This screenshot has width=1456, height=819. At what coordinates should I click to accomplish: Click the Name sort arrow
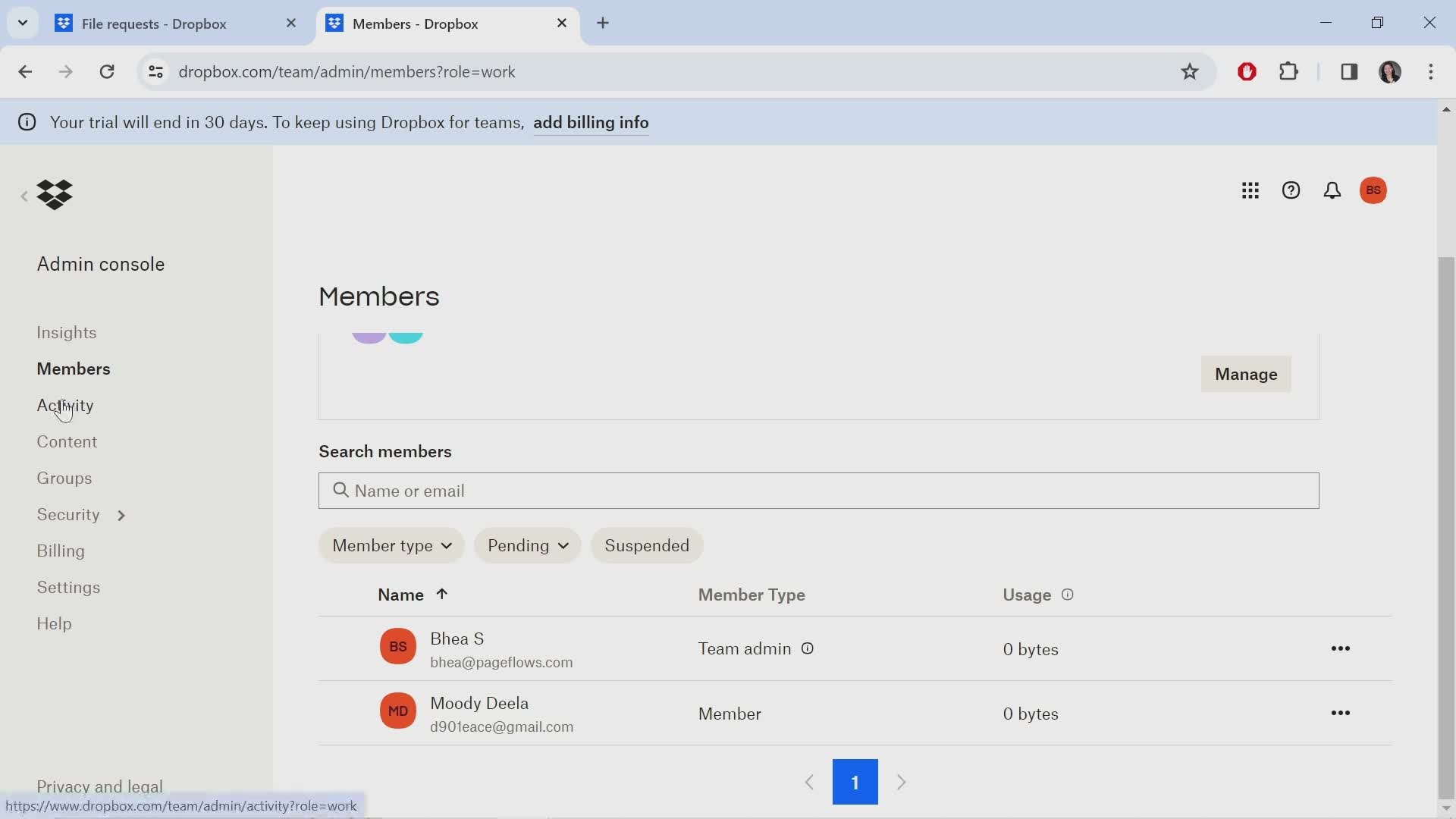pos(442,595)
